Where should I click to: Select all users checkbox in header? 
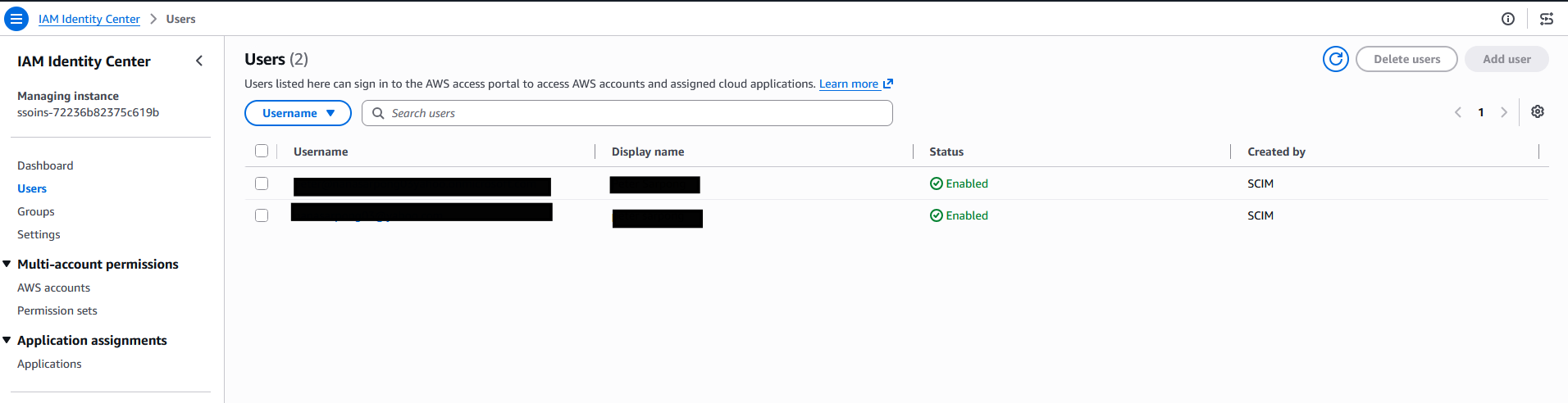tap(262, 151)
